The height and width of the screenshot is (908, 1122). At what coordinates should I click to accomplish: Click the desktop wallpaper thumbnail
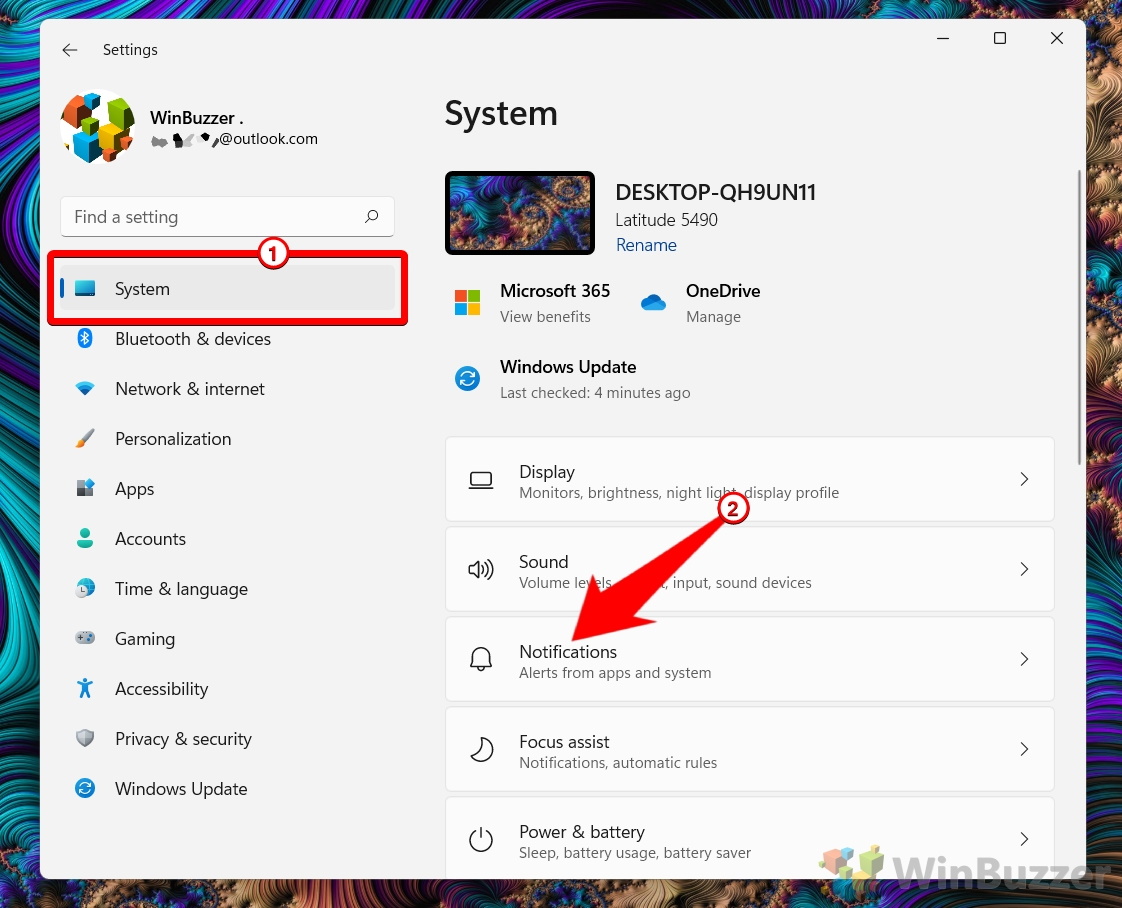pyautogui.click(x=520, y=213)
